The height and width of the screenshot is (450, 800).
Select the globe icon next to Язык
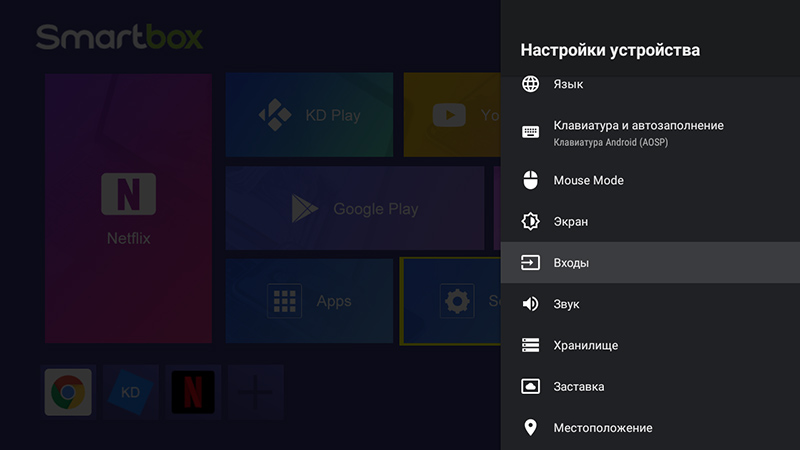(x=530, y=84)
